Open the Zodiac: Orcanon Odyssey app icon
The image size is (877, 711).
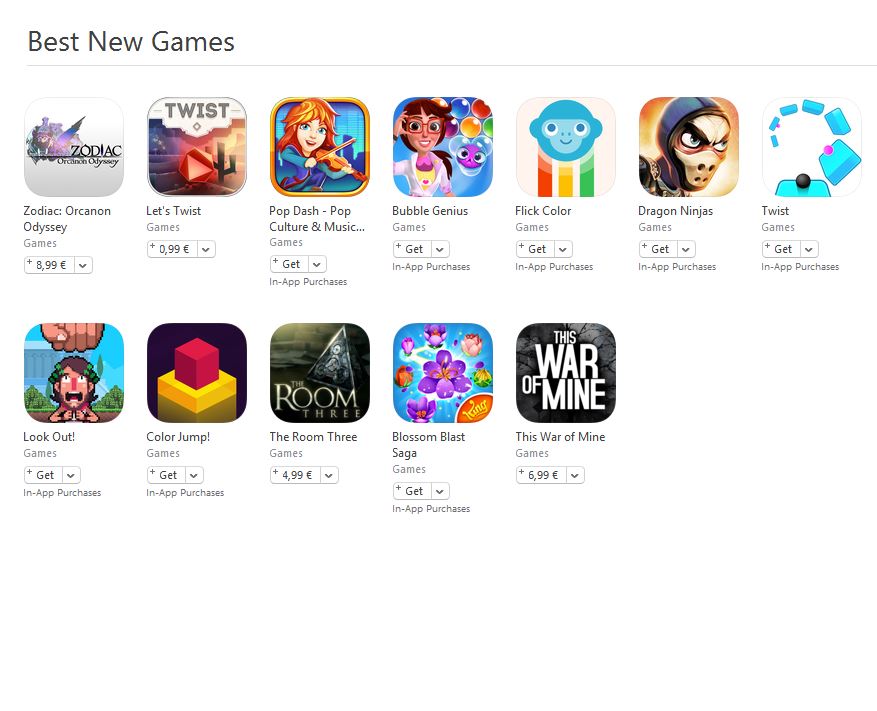point(74,147)
